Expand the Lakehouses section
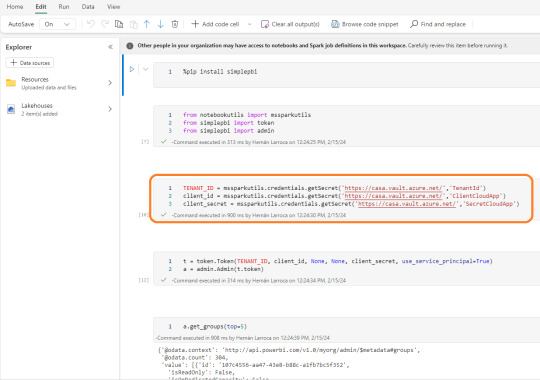540x380 pixels. pos(110,109)
